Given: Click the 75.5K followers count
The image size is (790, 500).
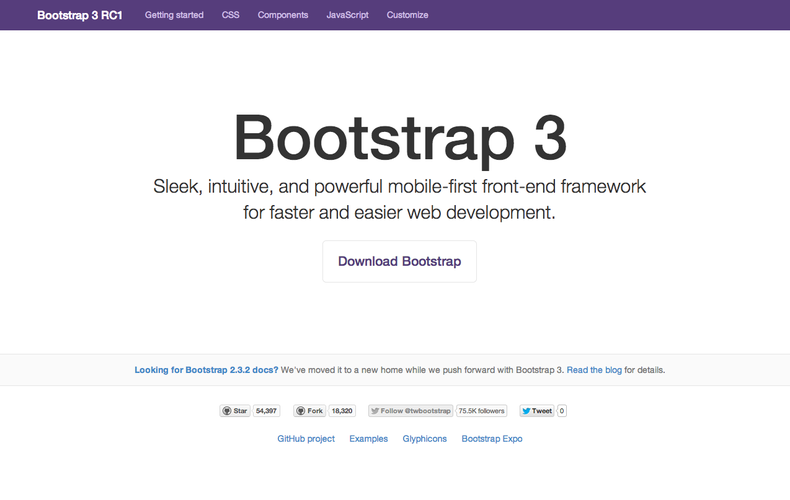Looking at the screenshot, I should pyautogui.click(x=482, y=411).
